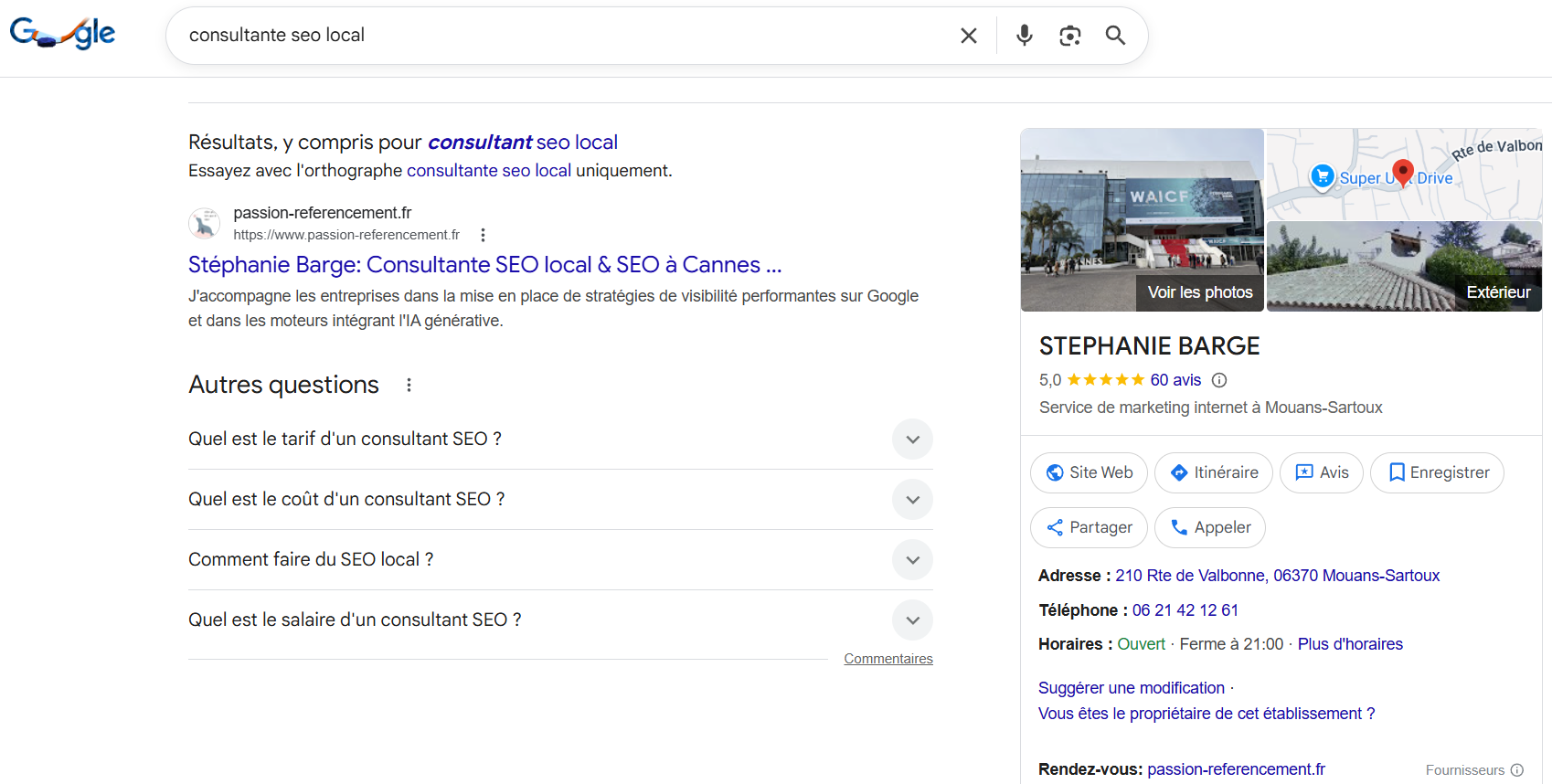Click the passion-referencement.fr site favicon
The width and height of the screenshot is (1552, 784).
coord(205,223)
